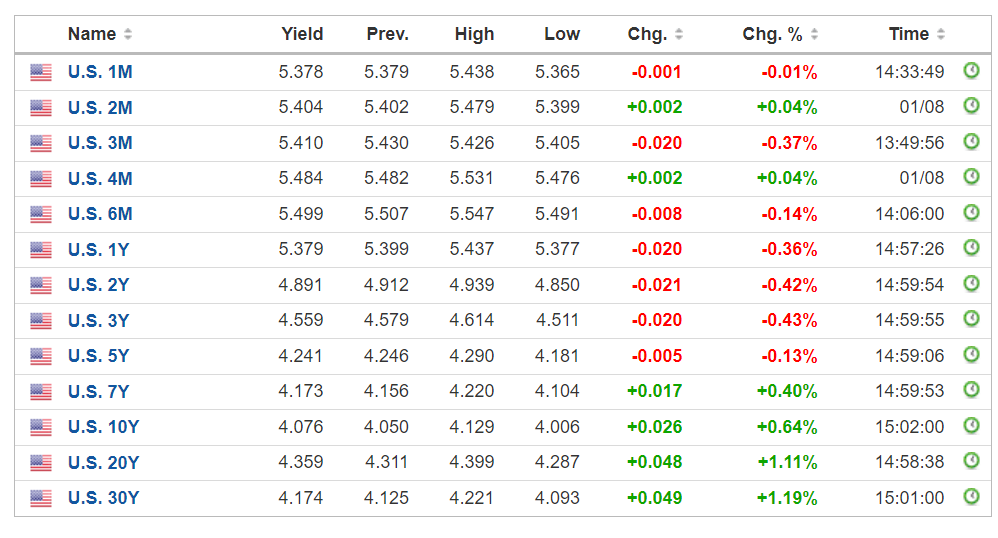Viewport: 998px width, 538px height.
Task: Open the U.S. 10Y bond link
Action: 104,427
